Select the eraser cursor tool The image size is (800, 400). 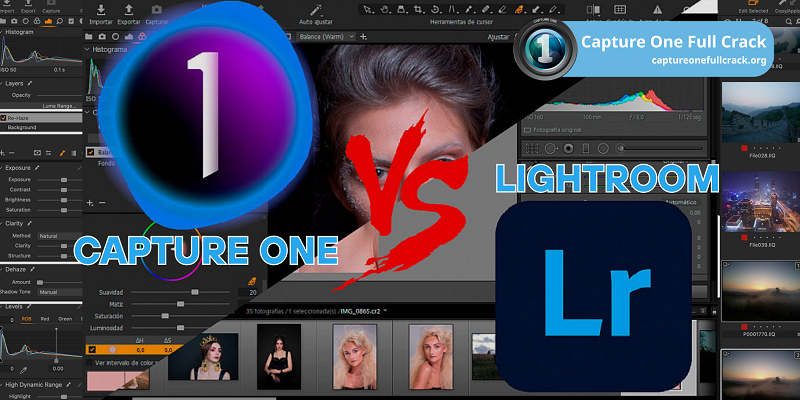502,9
